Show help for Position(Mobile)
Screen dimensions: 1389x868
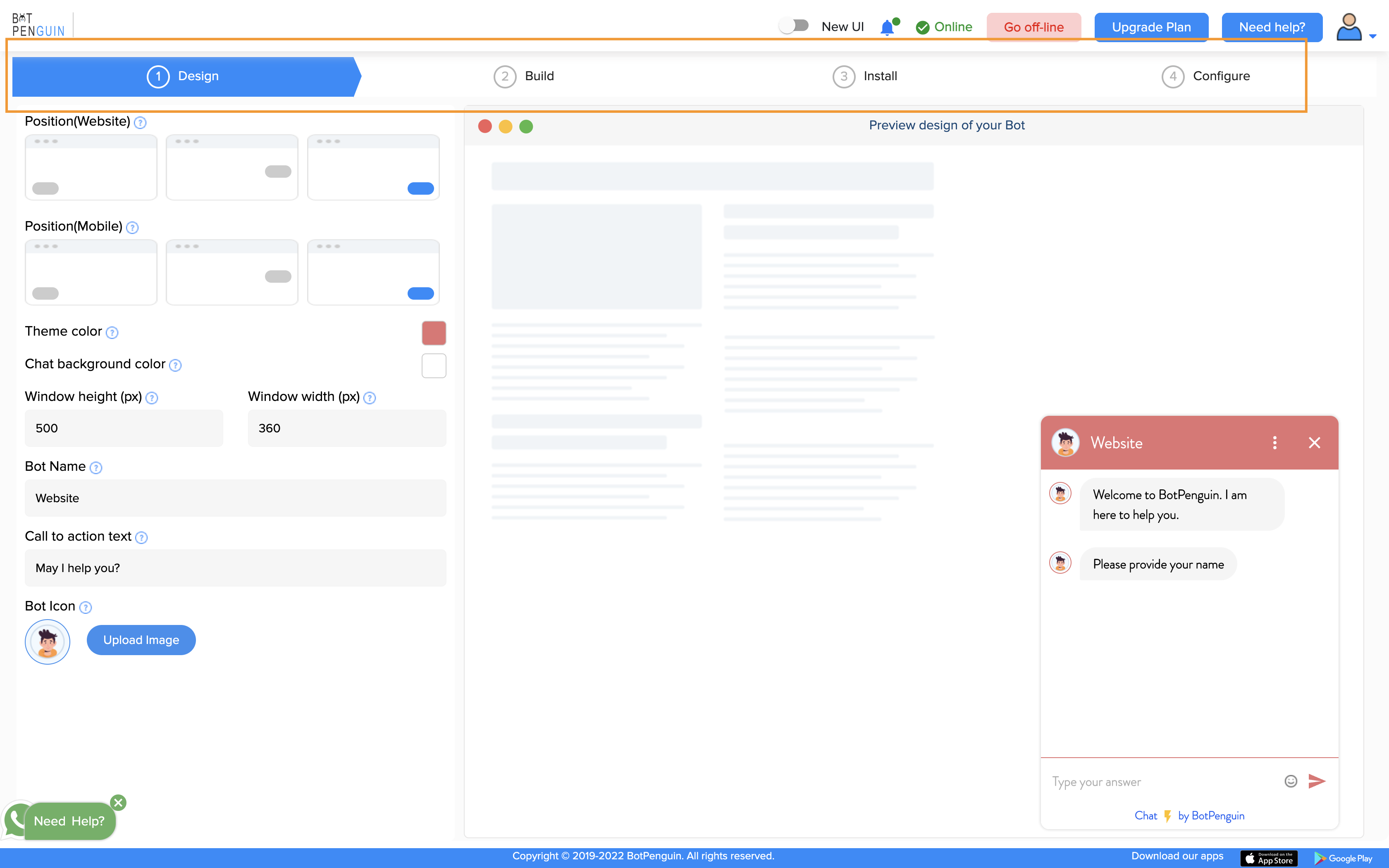point(132,227)
